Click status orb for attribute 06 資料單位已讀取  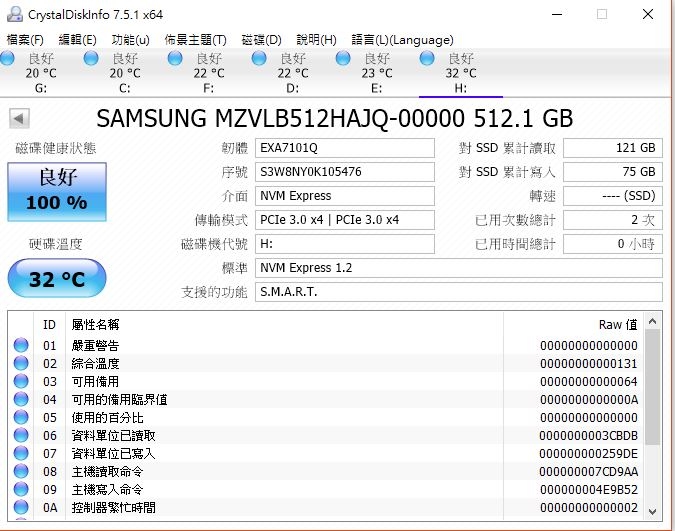click(x=21, y=435)
